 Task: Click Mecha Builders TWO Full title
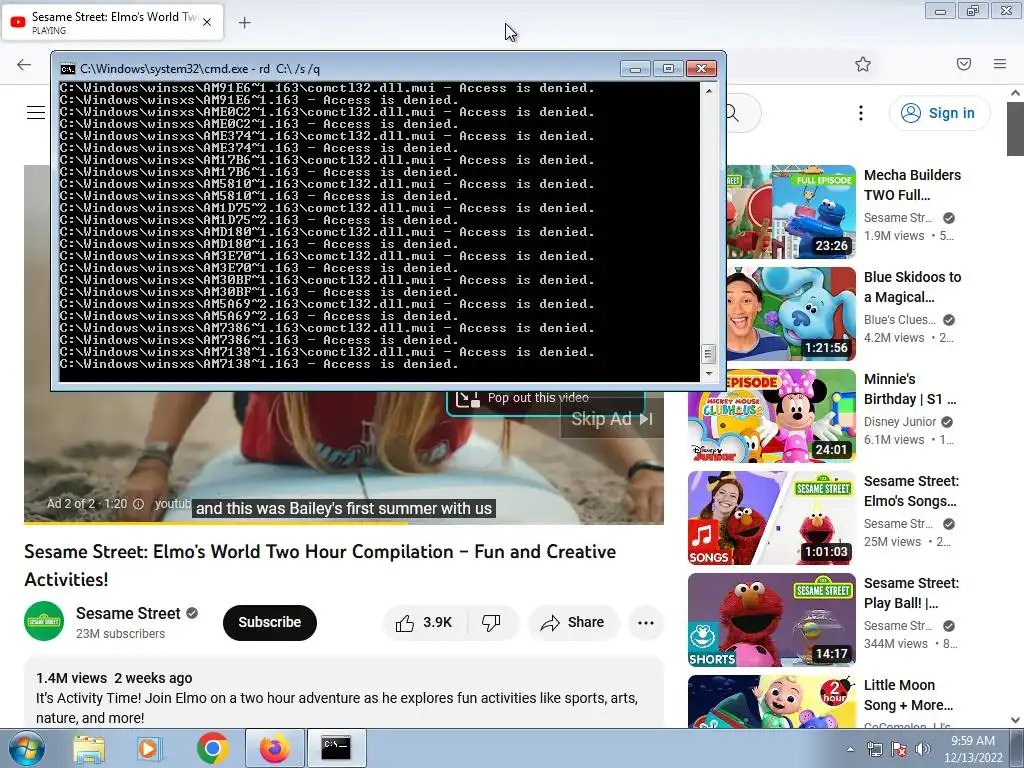[912, 185]
